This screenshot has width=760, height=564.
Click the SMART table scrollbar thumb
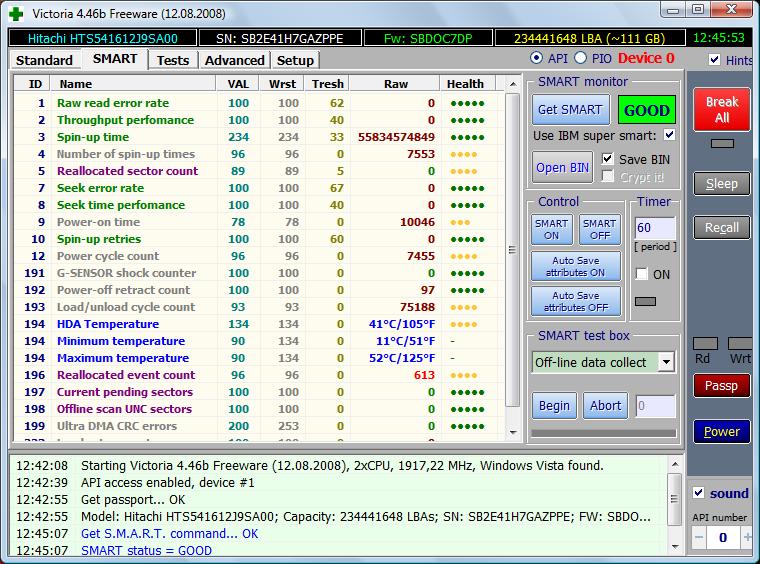coord(512,250)
